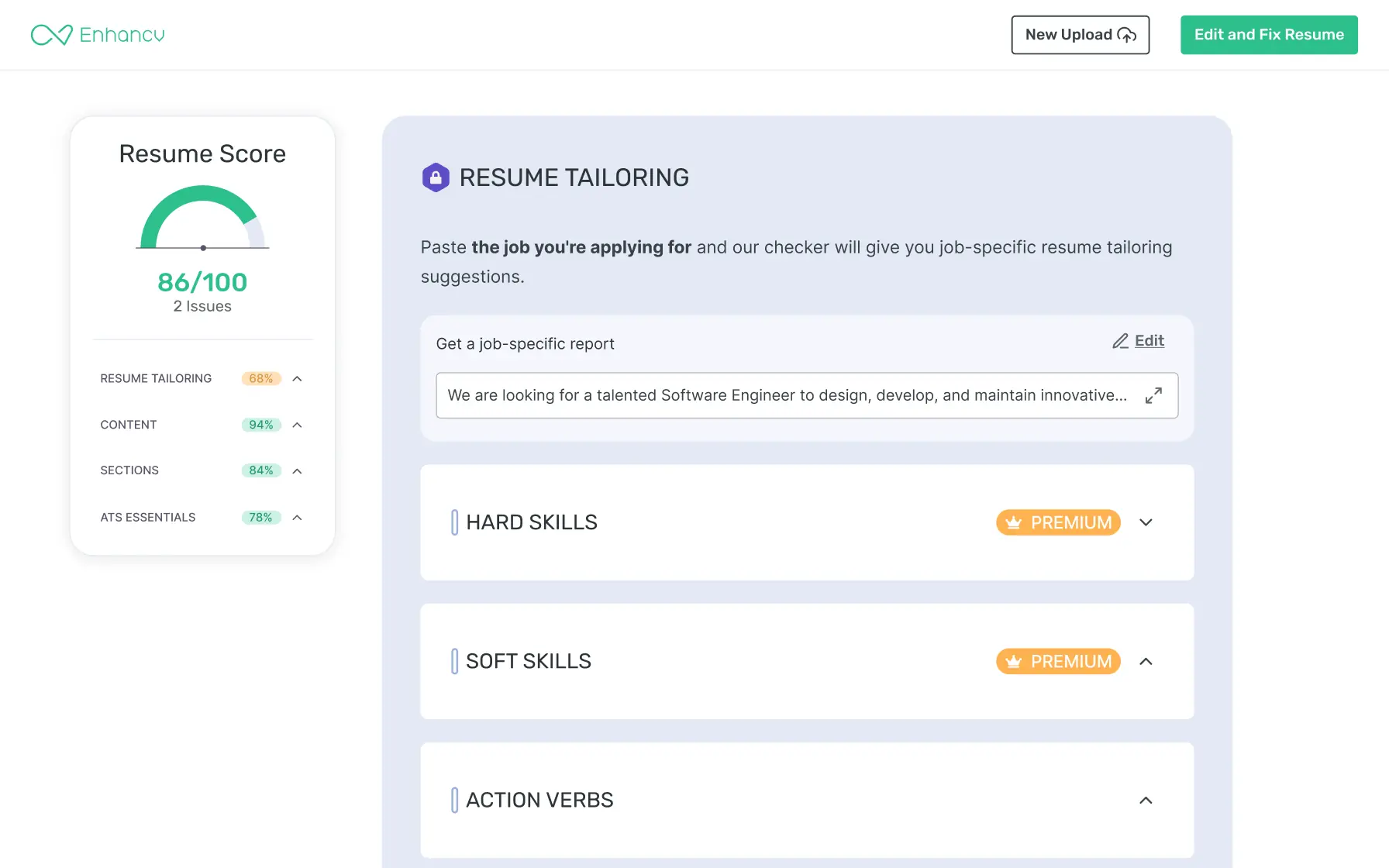Collapse the Action Verbs section chevron
The width and height of the screenshot is (1389, 868).
coord(1146,800)
